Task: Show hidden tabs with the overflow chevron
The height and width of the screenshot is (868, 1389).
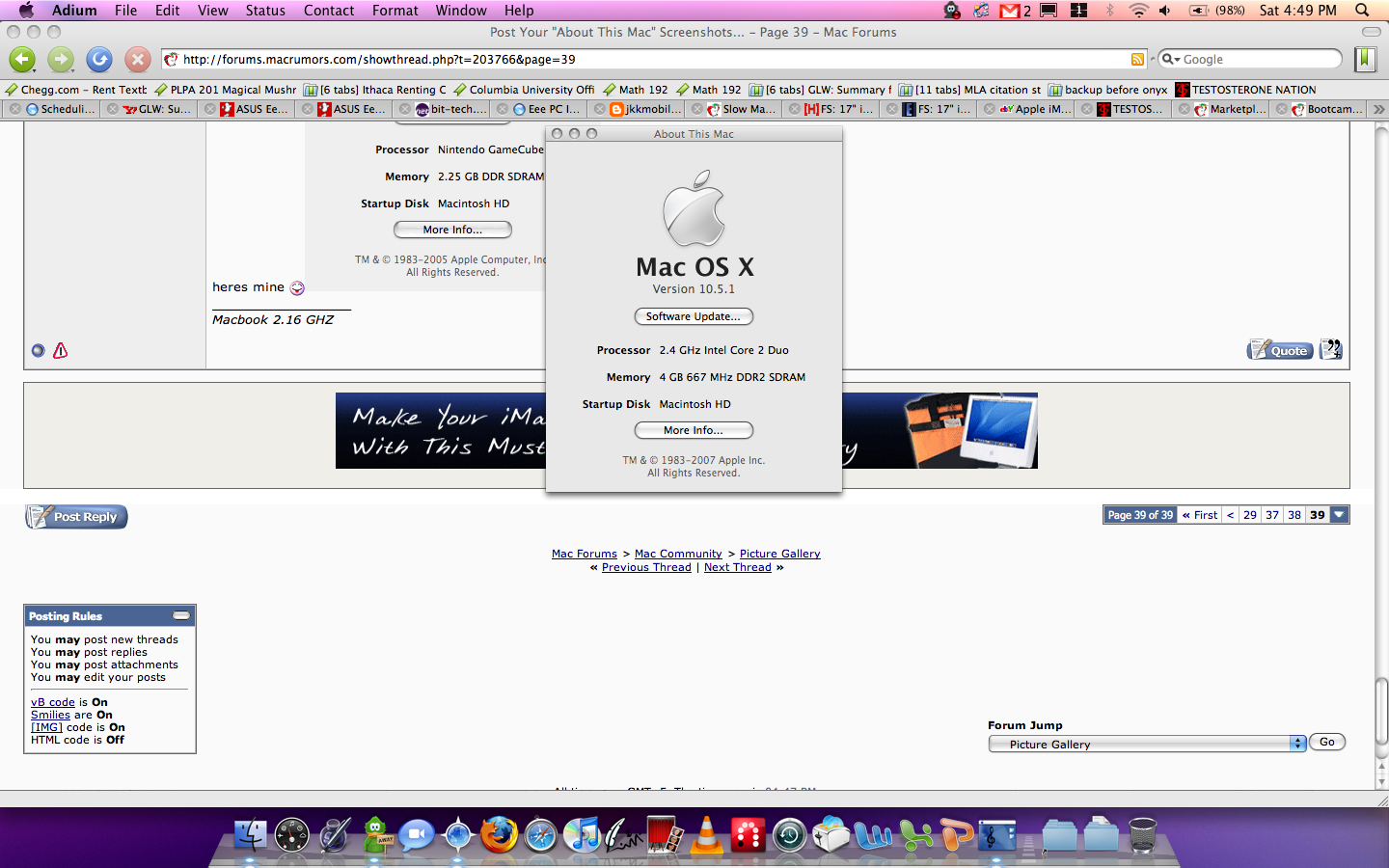Action: click(x=1378, y=109)
